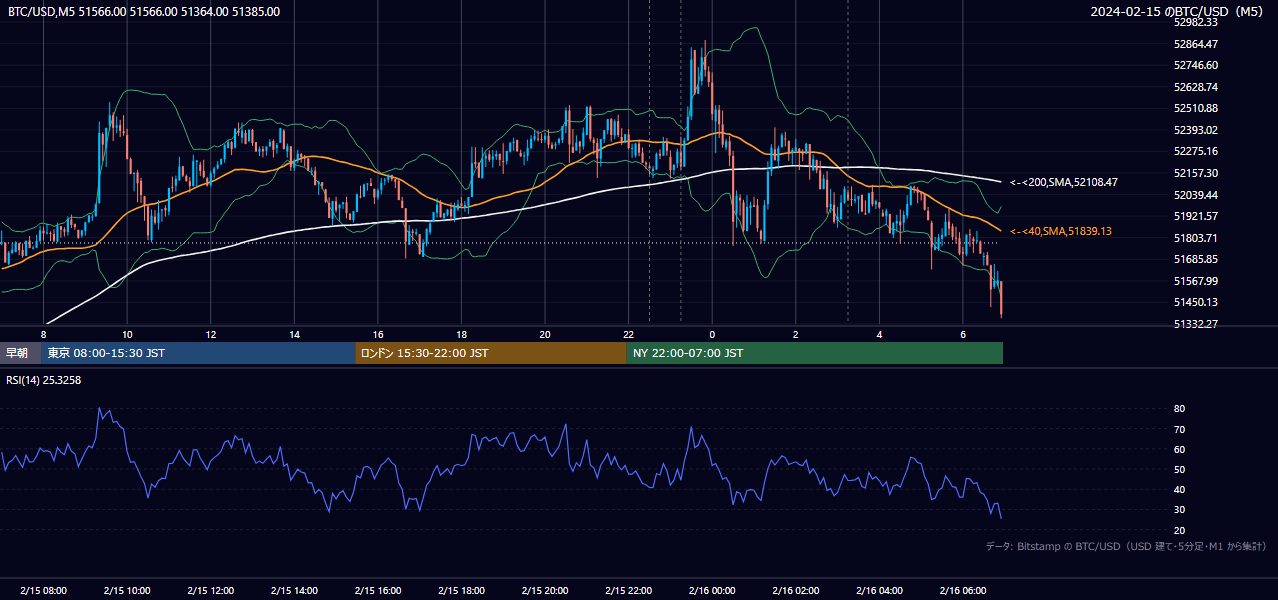The width and height of the screenshot is (1278, 600).
Task: Click the BTC/USD,M5 OHLC header text
Action: (144, 12)
